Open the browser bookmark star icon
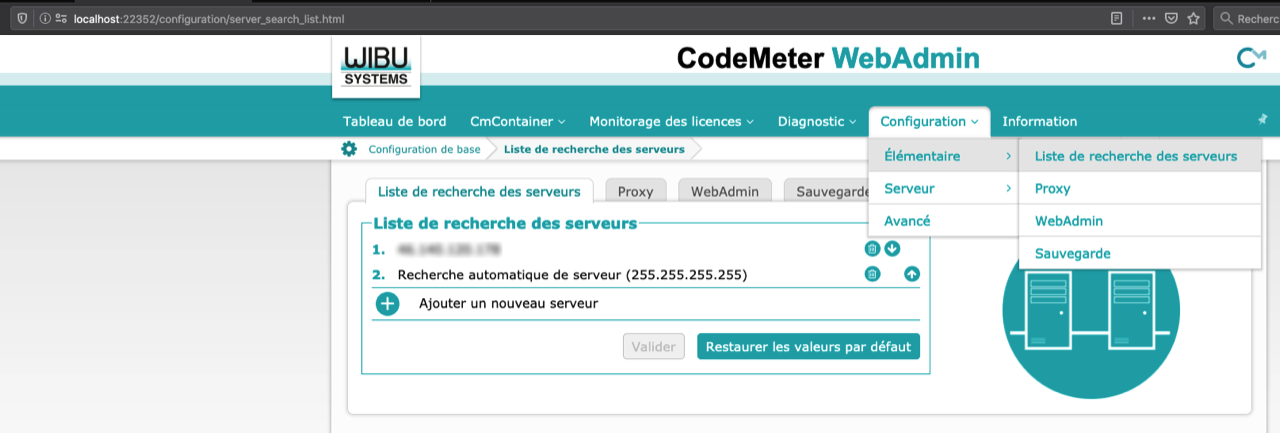 pyautogui.click(x=1194, y=18)
